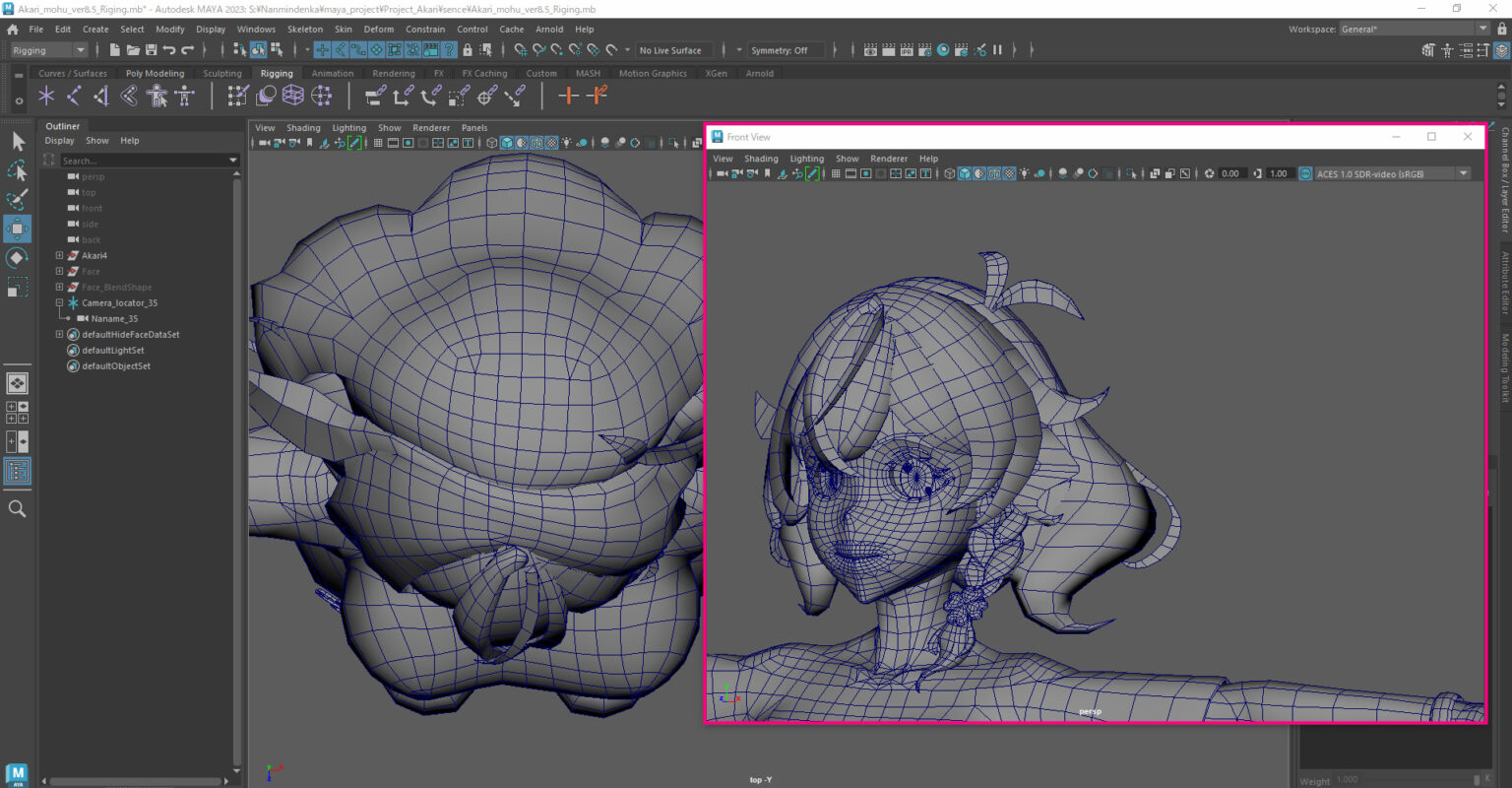Select the Joint tool on the Rigging shelf
Image resolution: width=1512 pixels, height=788 pixels.
click(x=45, y=96)
